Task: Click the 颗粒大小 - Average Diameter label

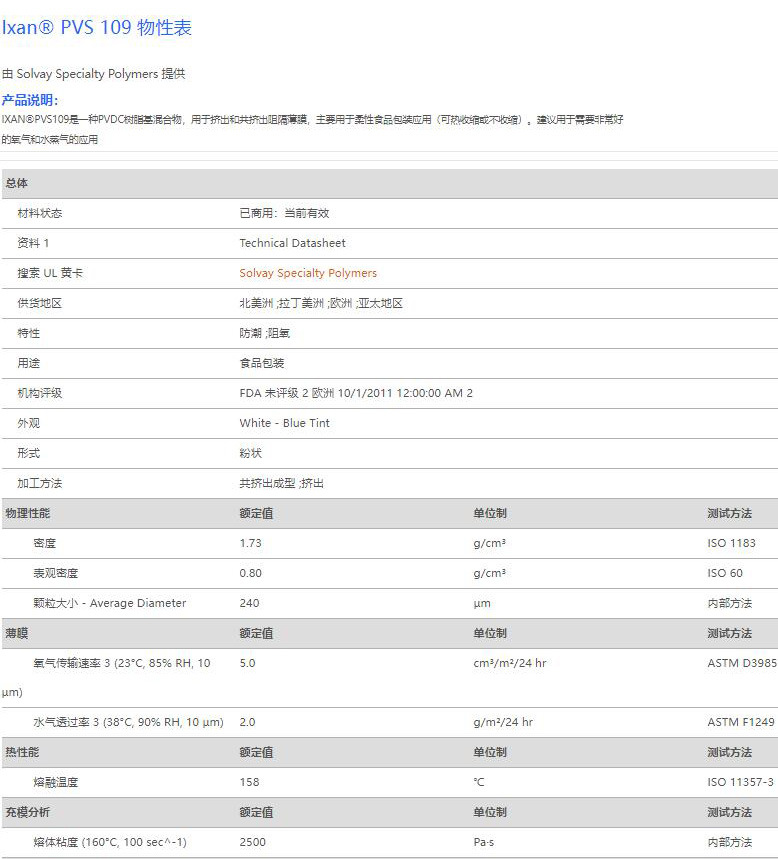Action: [x=110, y=603]
